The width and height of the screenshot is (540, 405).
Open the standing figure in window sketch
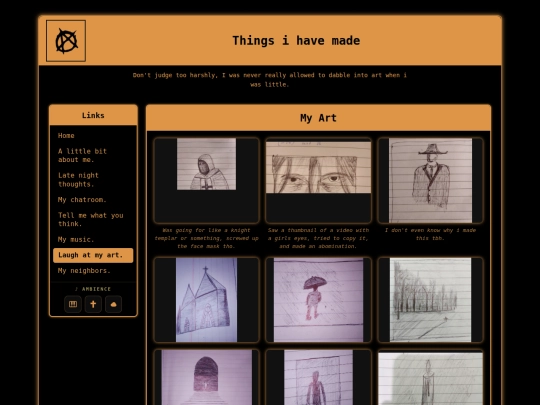tap(319, 377)
